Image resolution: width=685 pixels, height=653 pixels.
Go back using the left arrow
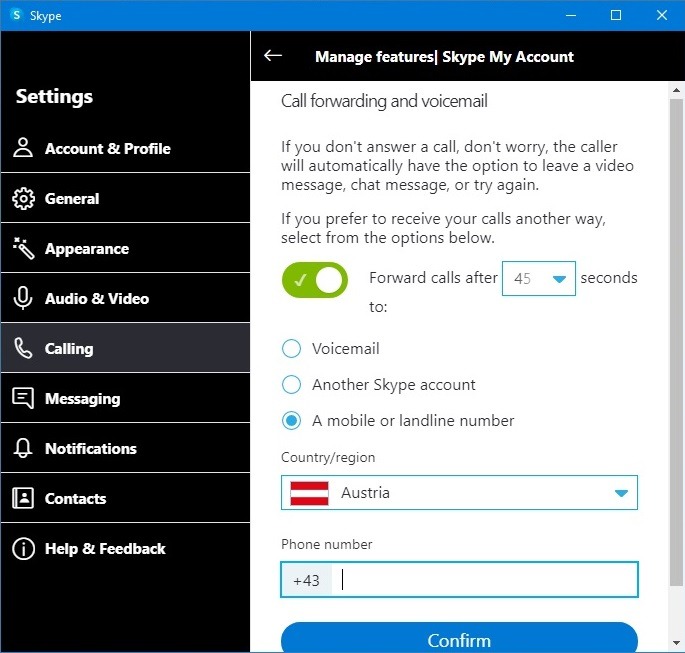click(x=273, y=55)
